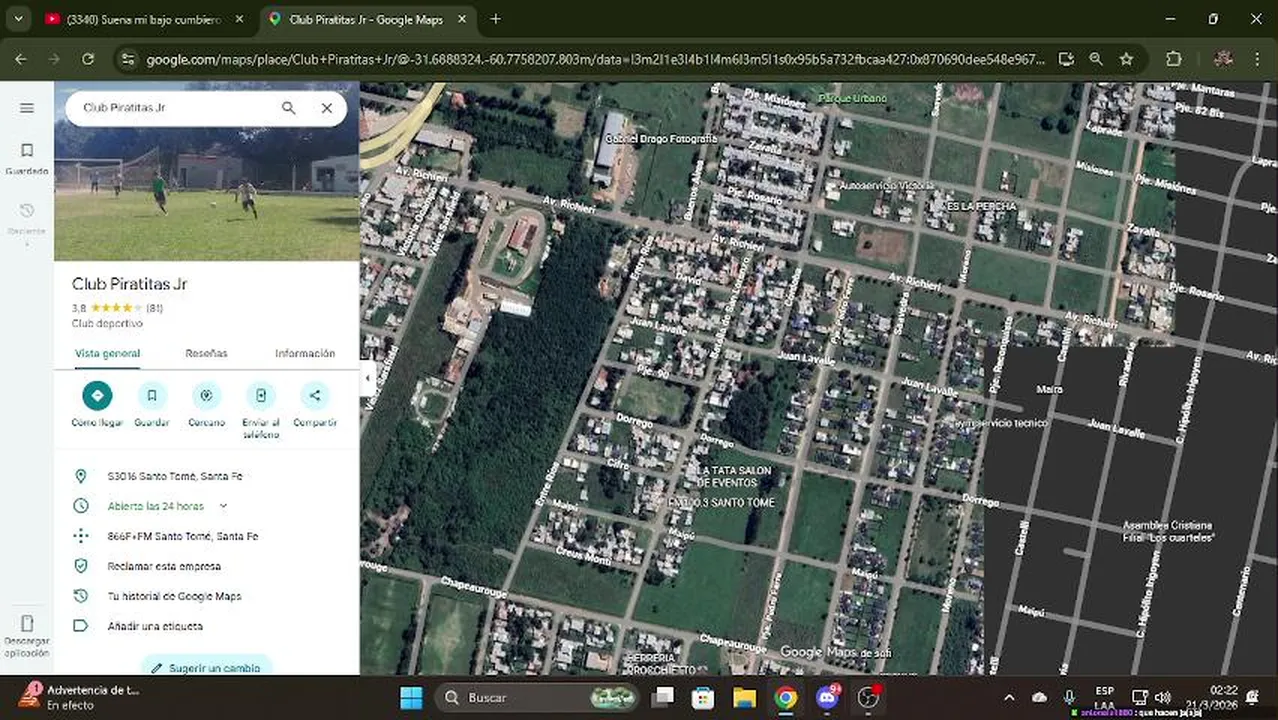Clear the Club Piratitas Jr search

point(326,108)
